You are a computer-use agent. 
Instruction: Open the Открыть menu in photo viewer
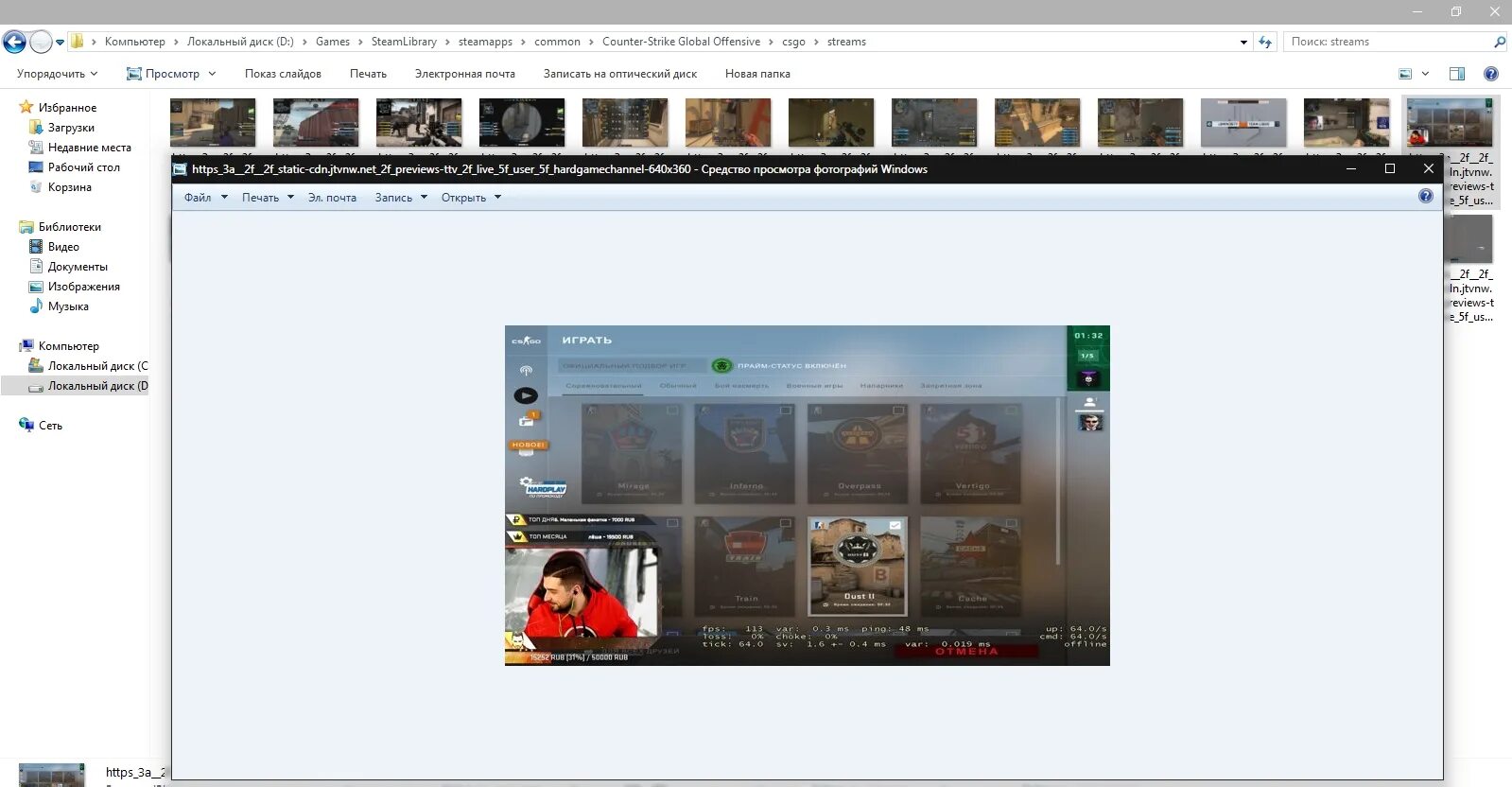[x=471, y=198]
